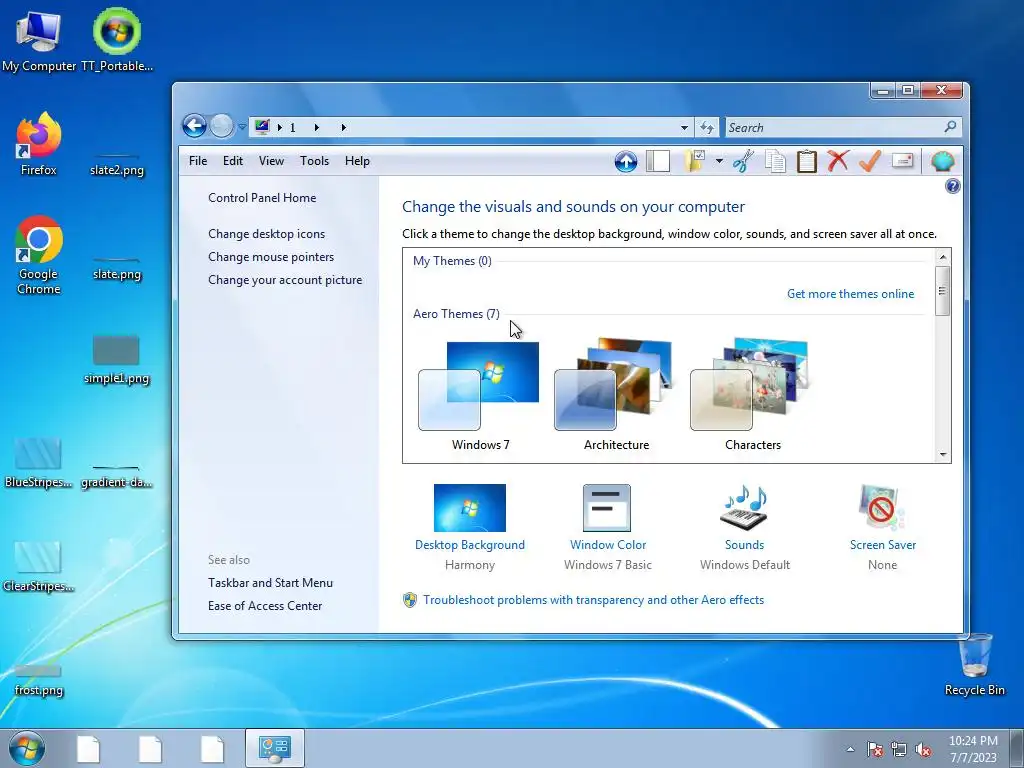Open the File menu
Viewport: 1024px width, 768px height.
point(198,161)
